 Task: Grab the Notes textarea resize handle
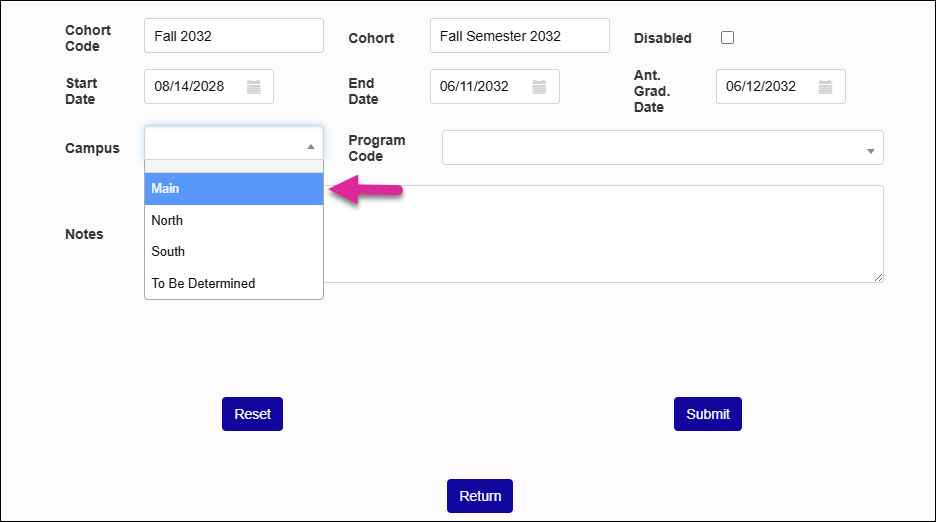pyautogui.click(x=878, y=277)
